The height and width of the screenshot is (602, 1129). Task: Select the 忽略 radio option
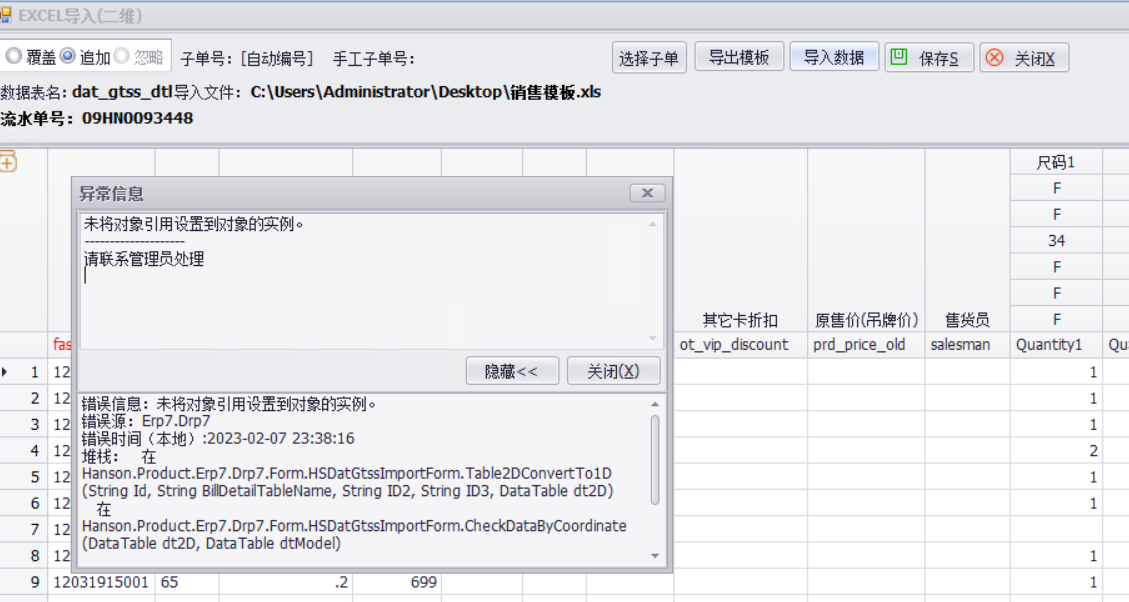(121, 57)
